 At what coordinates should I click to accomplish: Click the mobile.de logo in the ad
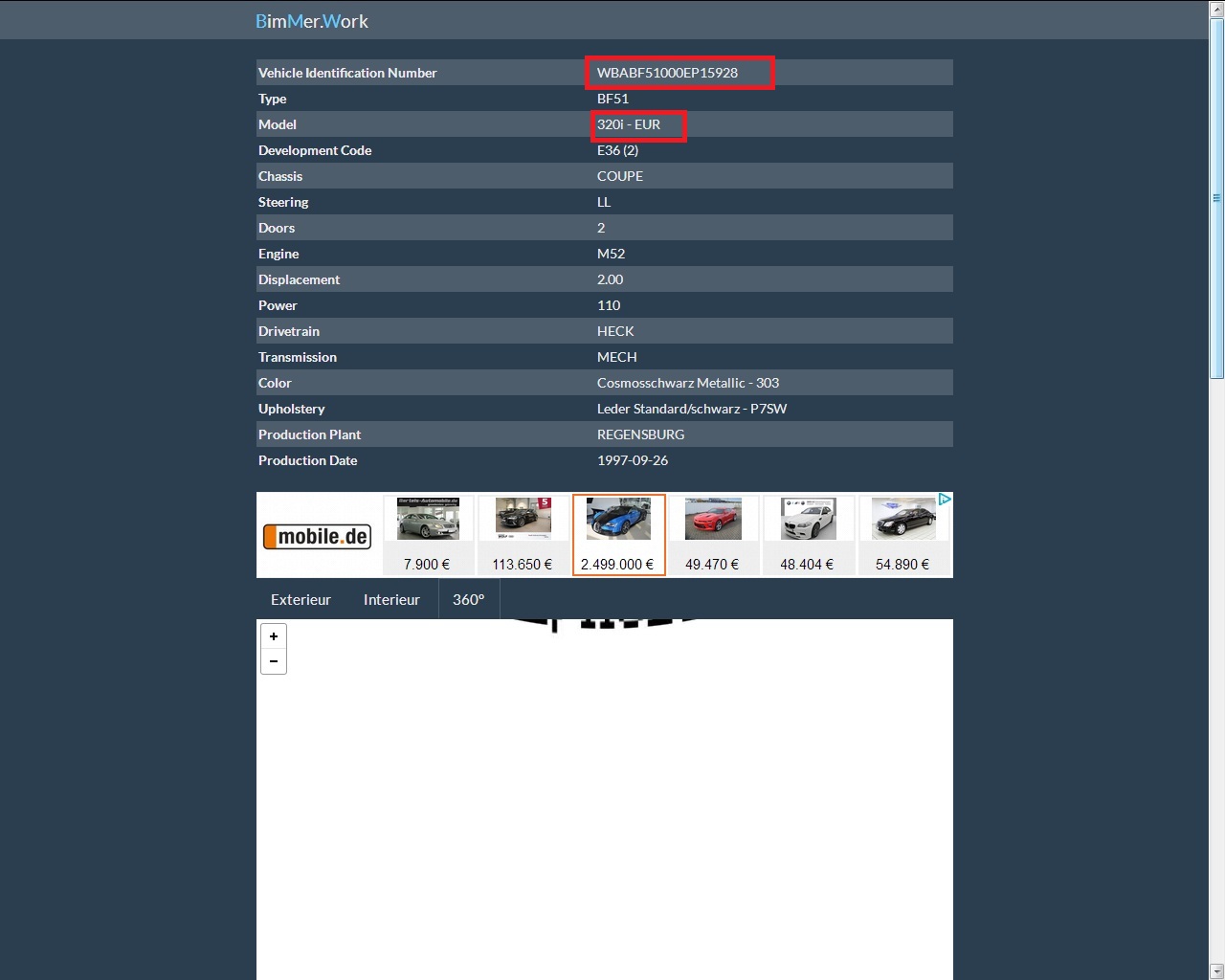(x=317, y=537)
